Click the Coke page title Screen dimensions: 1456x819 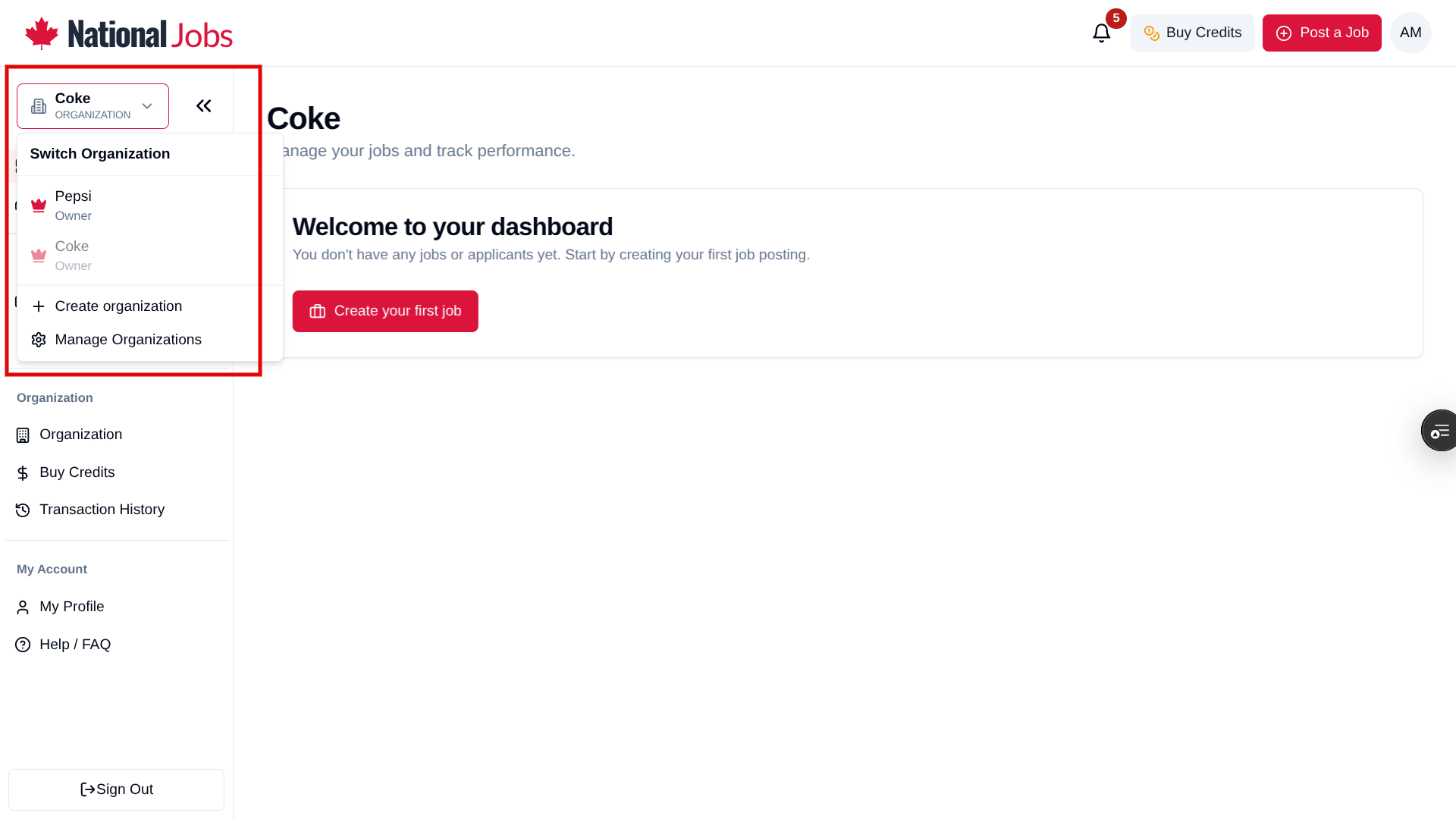click(x=303, y=118)
